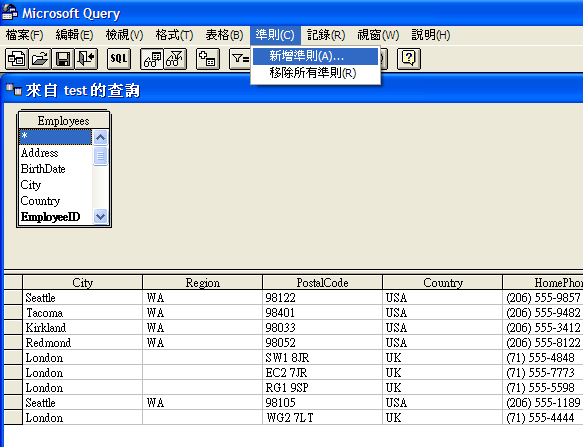Click the PostalCode column header
583x447 pixels.
[x=322, y=283]
